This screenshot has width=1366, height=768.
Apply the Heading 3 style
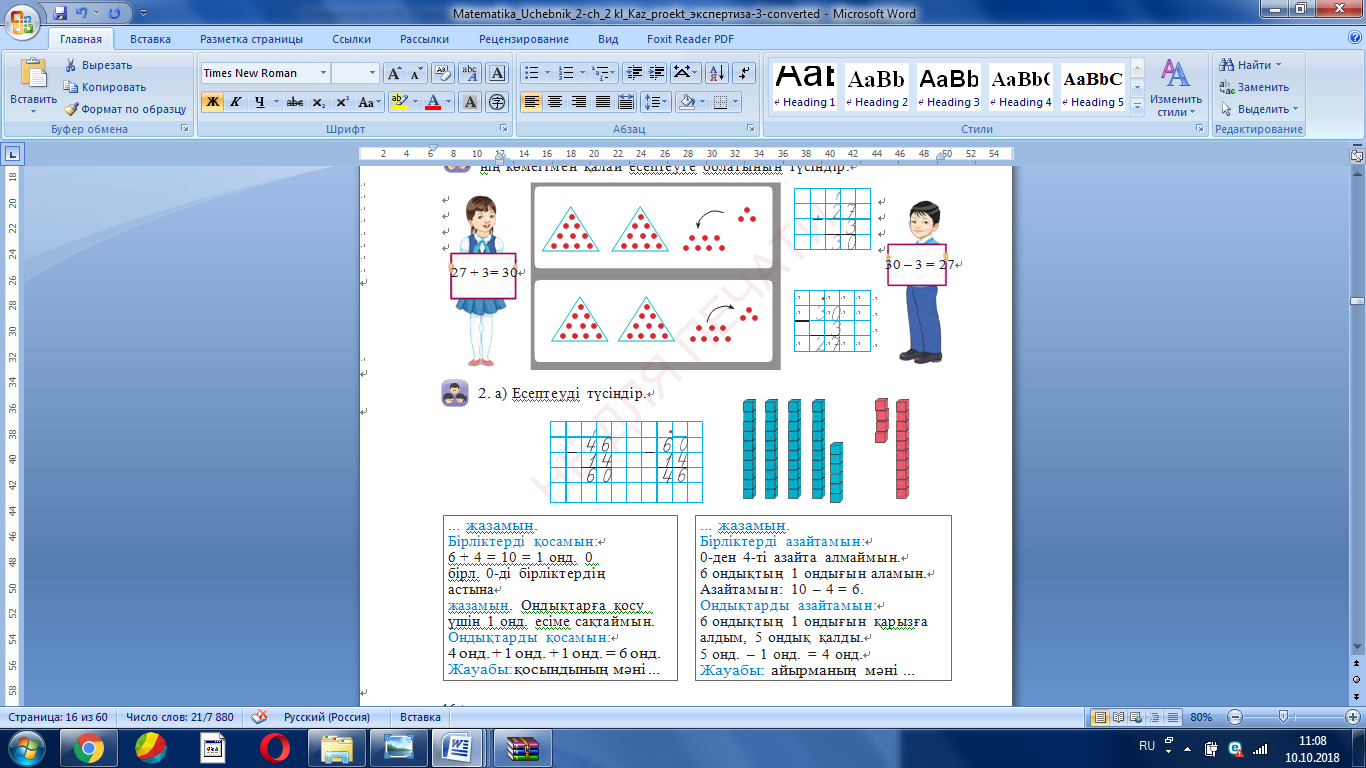949,87
